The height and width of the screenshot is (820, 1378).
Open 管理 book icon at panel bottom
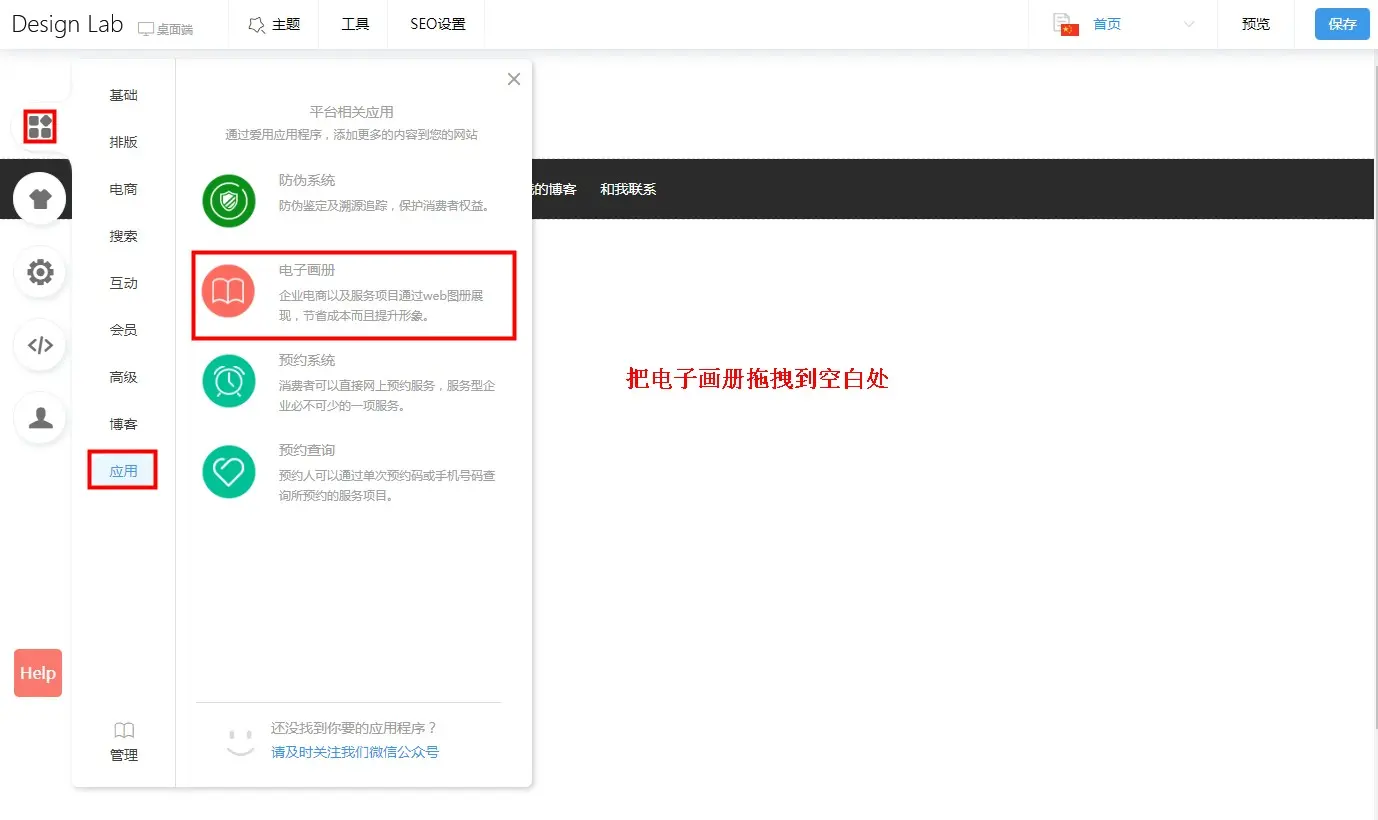point(124,741)
